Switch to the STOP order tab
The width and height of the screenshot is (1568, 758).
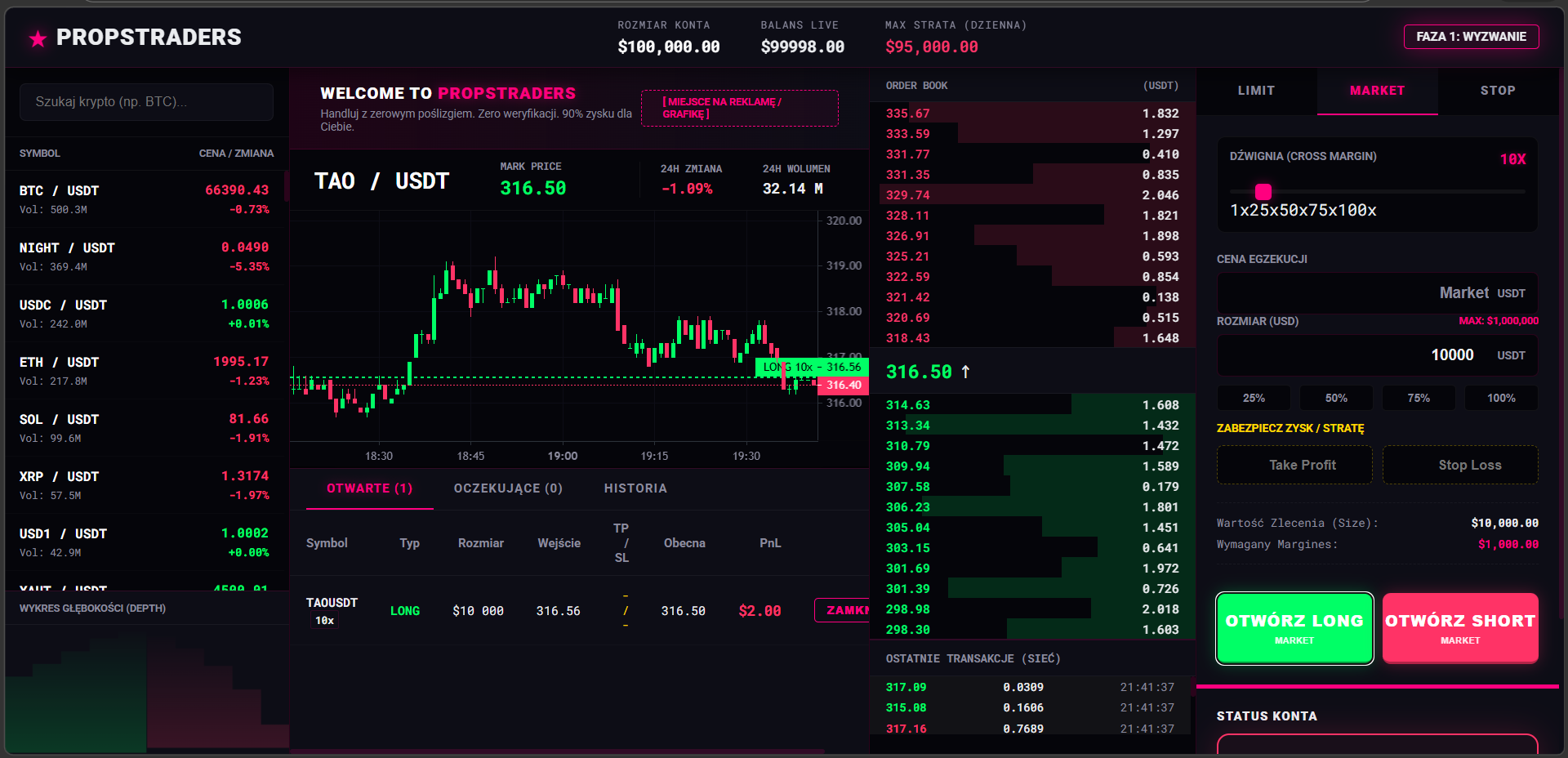pyautogui.click(x=1497, y=91)
